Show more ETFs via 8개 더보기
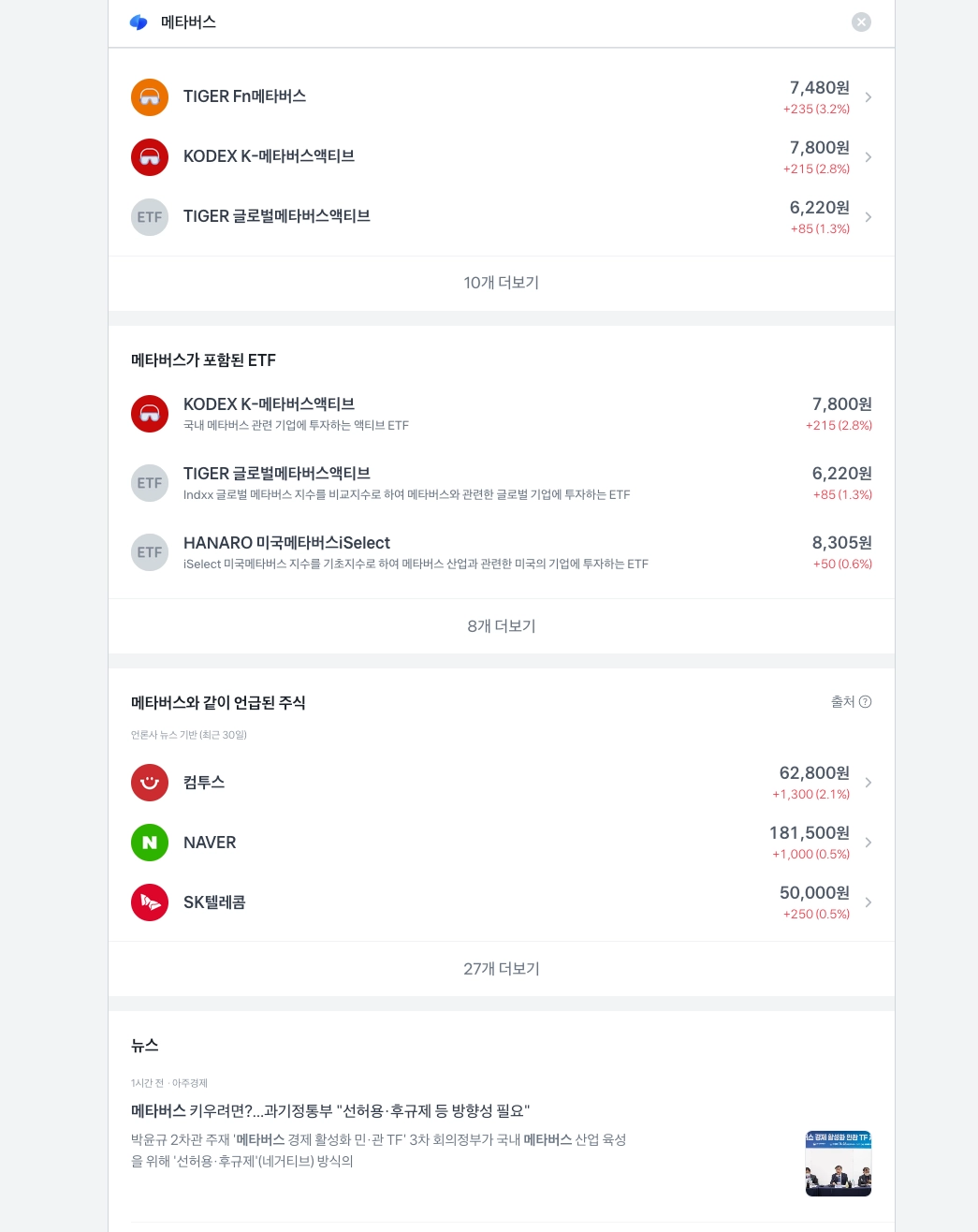The image size is (978, 1232). point(502,626)
